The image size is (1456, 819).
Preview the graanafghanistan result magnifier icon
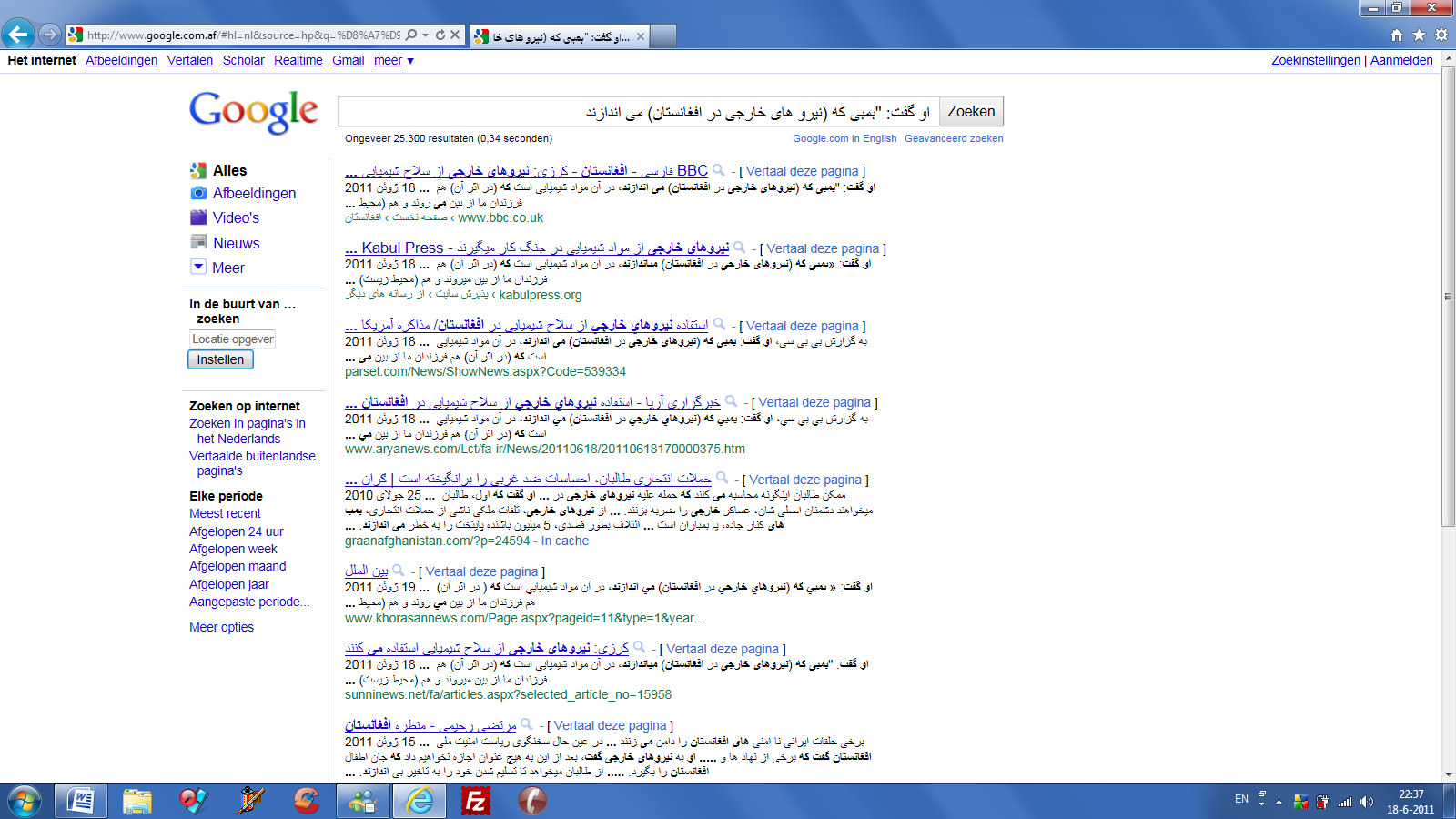723,479
